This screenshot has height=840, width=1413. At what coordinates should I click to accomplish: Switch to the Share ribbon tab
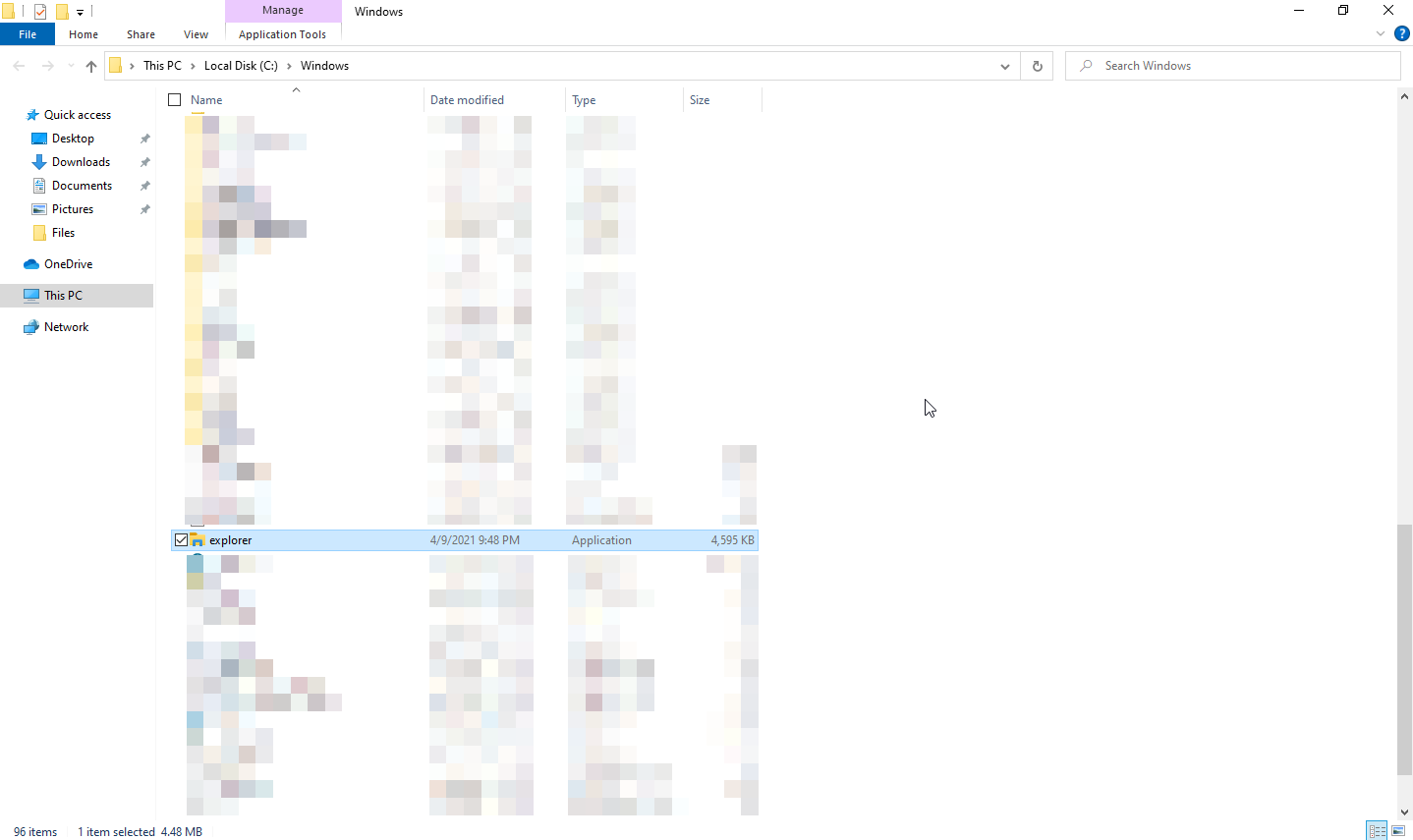tap(141, 34)
